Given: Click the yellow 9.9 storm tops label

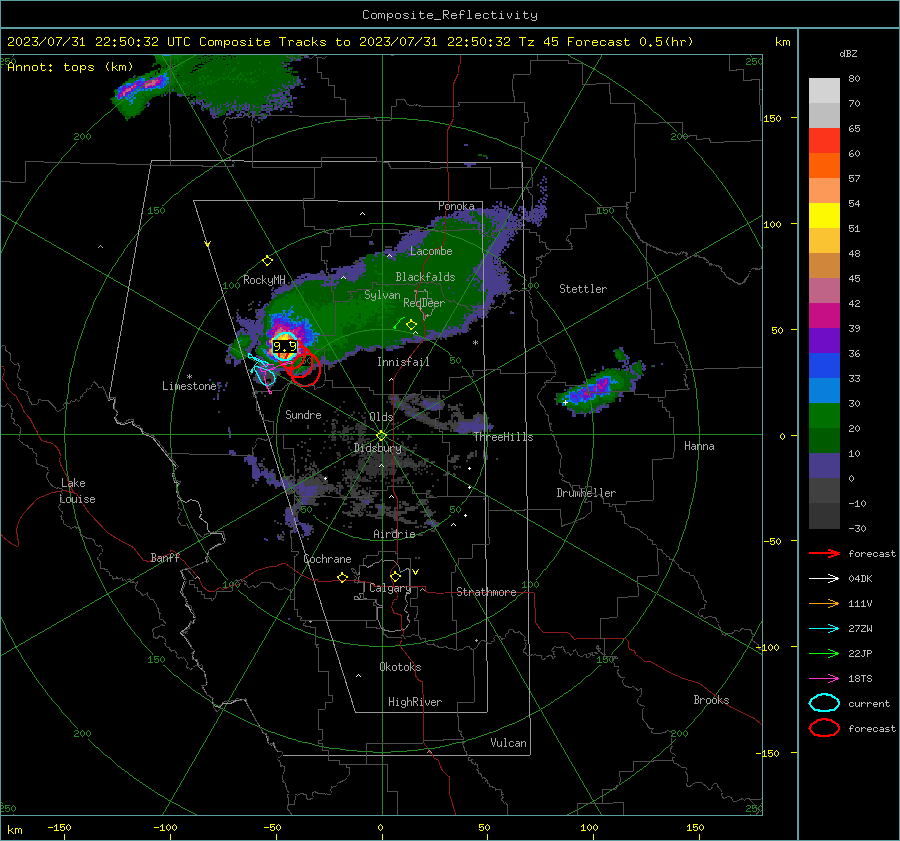Looking at the screenshot, I should tap(285, 347).
